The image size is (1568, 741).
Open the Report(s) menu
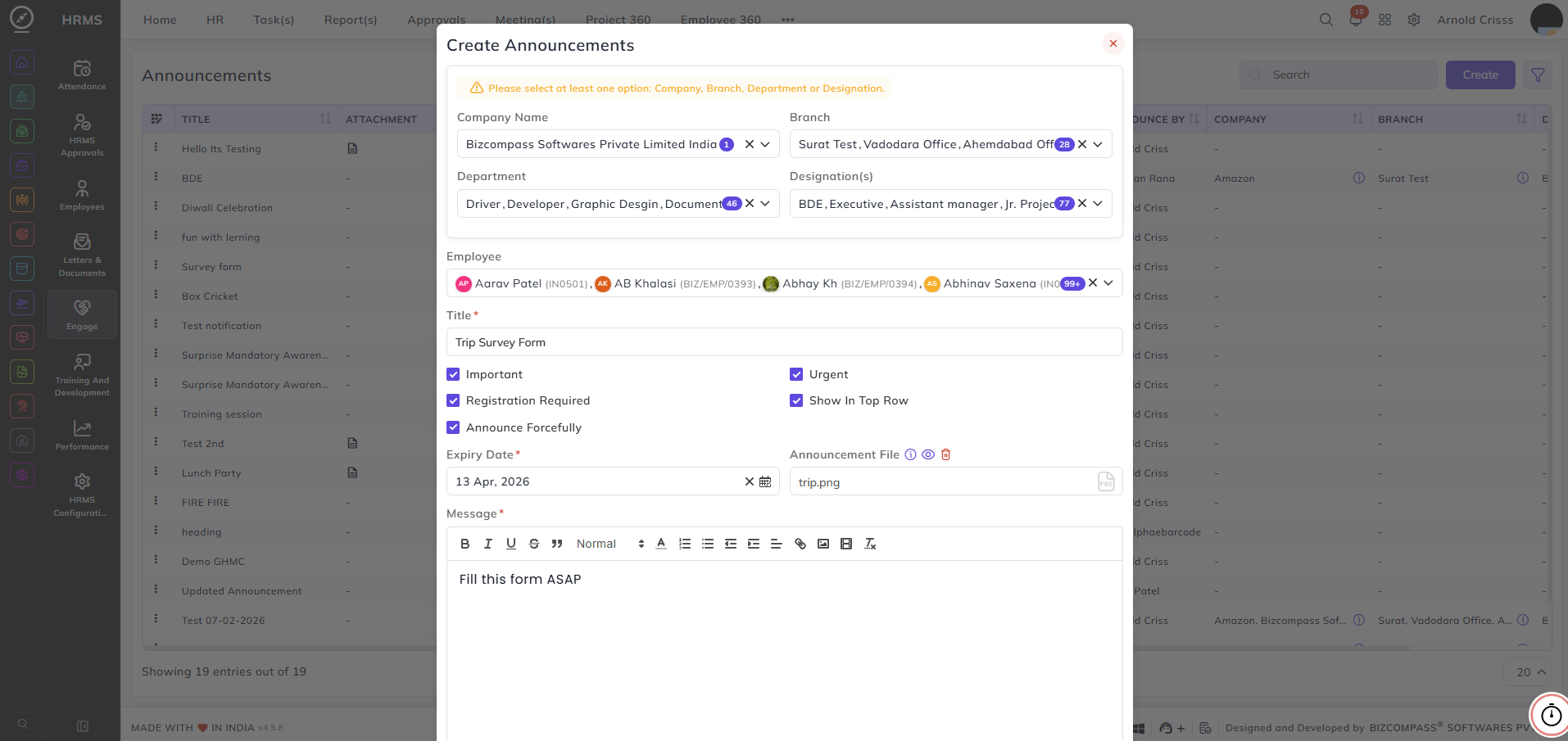[351, 20]
